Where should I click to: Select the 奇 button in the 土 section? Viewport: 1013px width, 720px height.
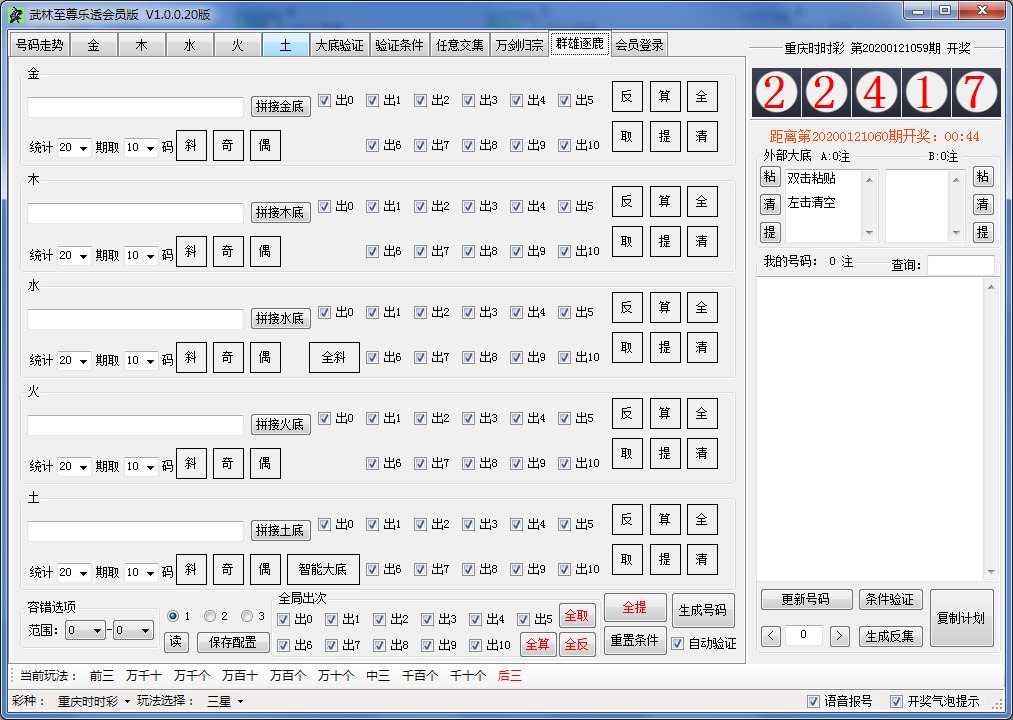pyautogui.click(x=228, y=569)
